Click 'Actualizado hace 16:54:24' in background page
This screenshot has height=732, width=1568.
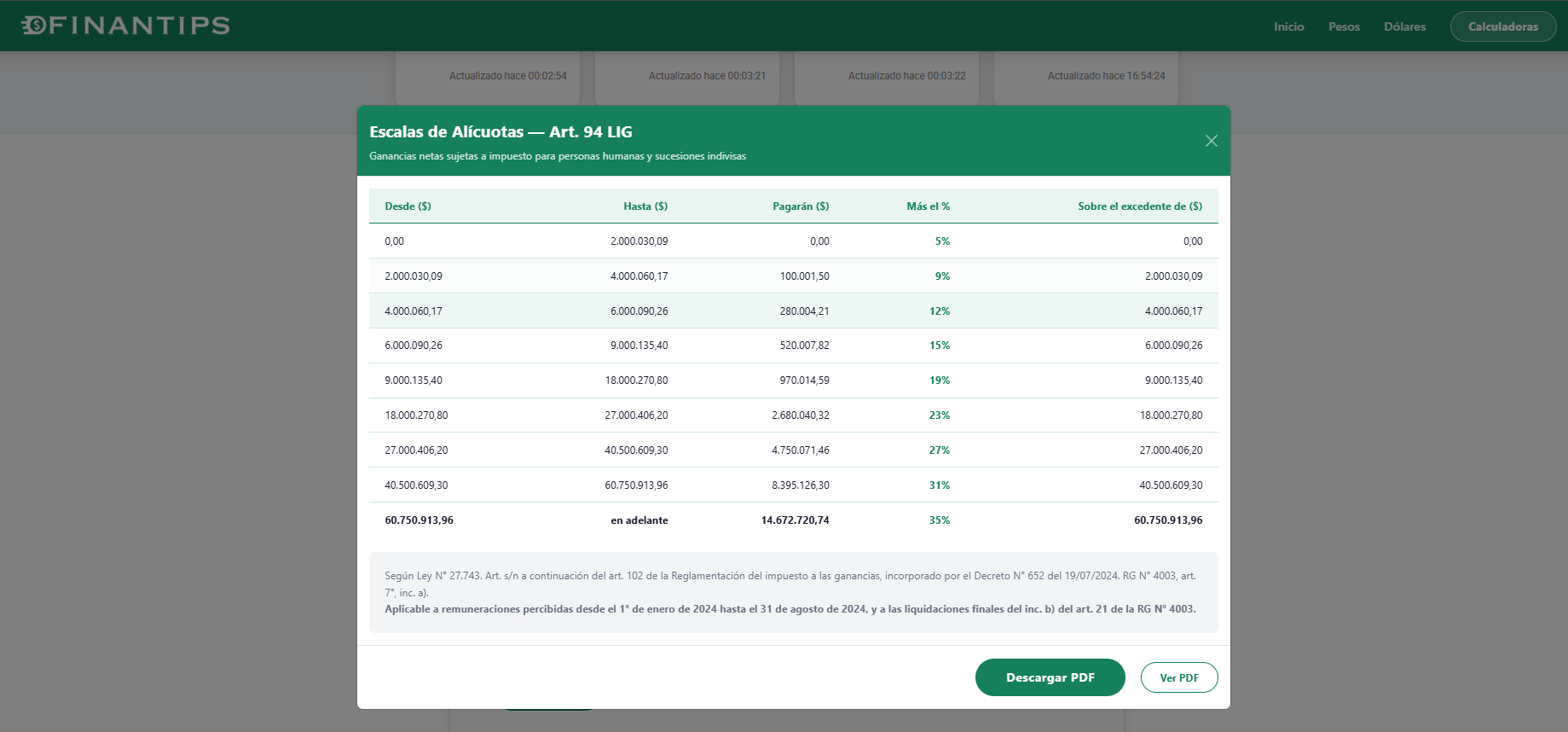(x=1107, y=76)
